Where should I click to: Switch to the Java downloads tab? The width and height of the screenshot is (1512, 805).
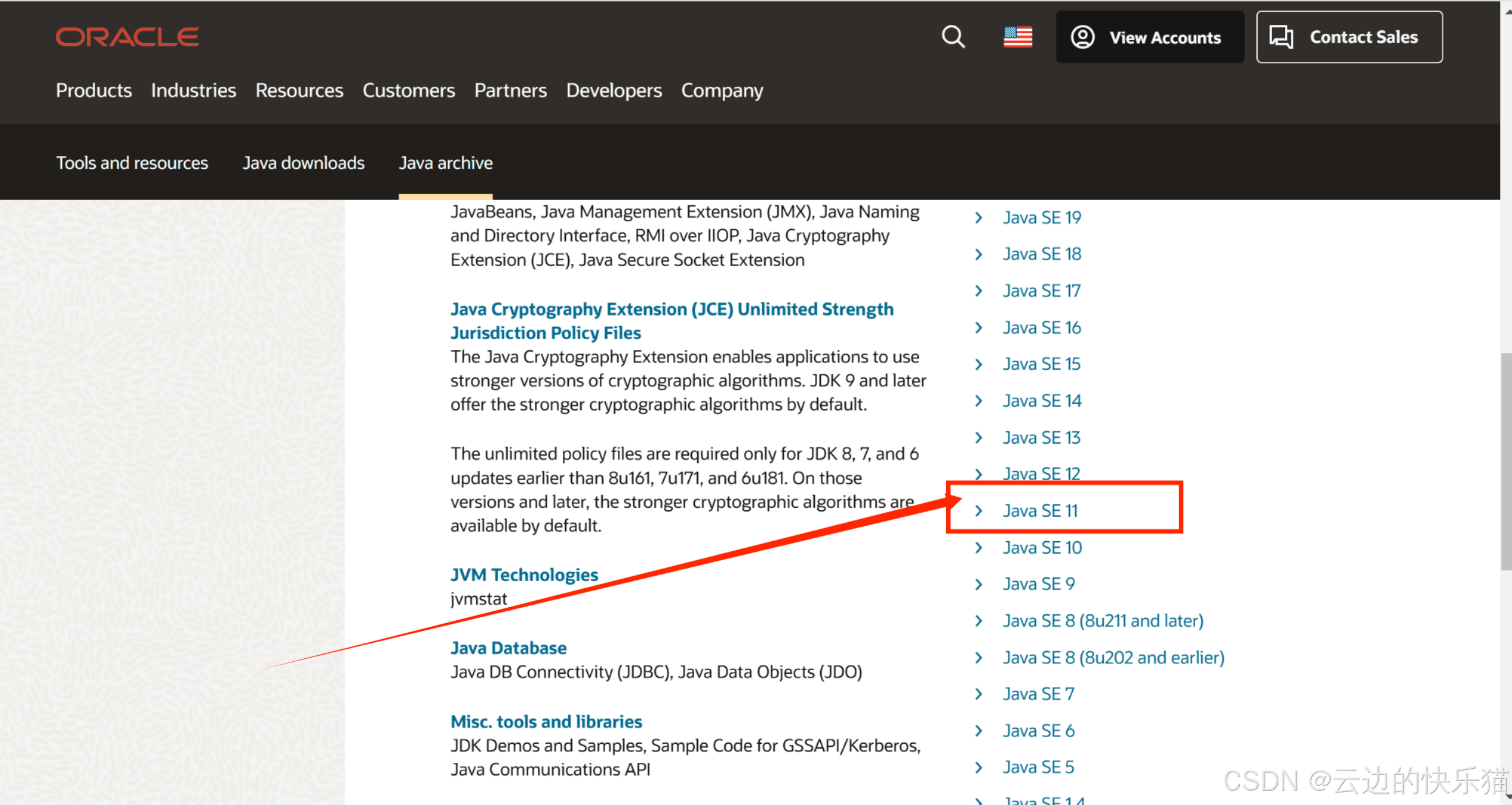pyautogui.click(x=303, y=163)
